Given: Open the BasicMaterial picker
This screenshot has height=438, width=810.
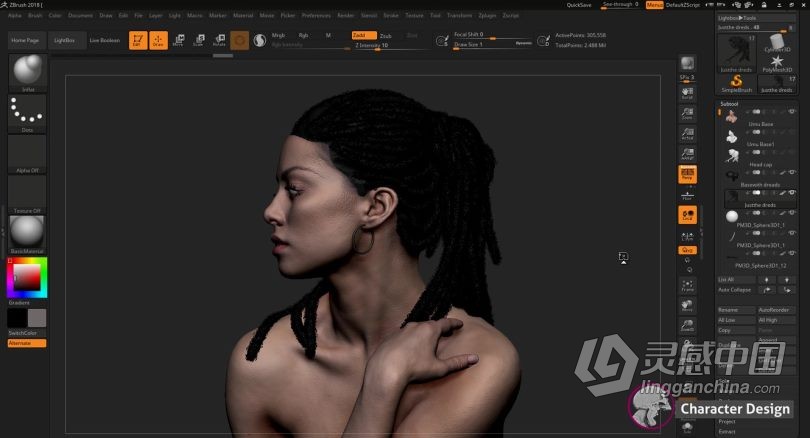Looking at the screenshot, I should [27, 234].
